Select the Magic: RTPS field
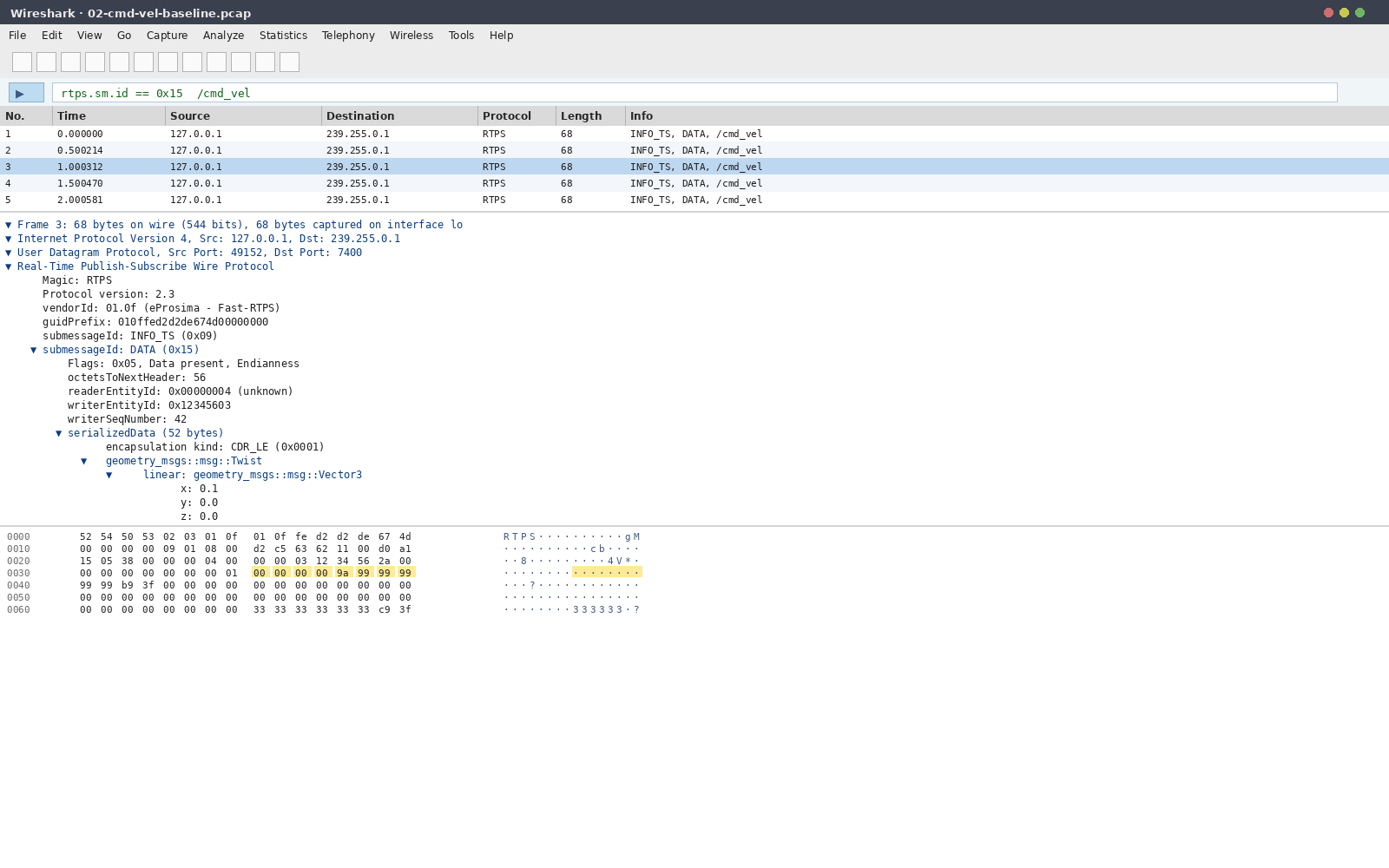1389x868 pixels. click(x=77, y=280)
